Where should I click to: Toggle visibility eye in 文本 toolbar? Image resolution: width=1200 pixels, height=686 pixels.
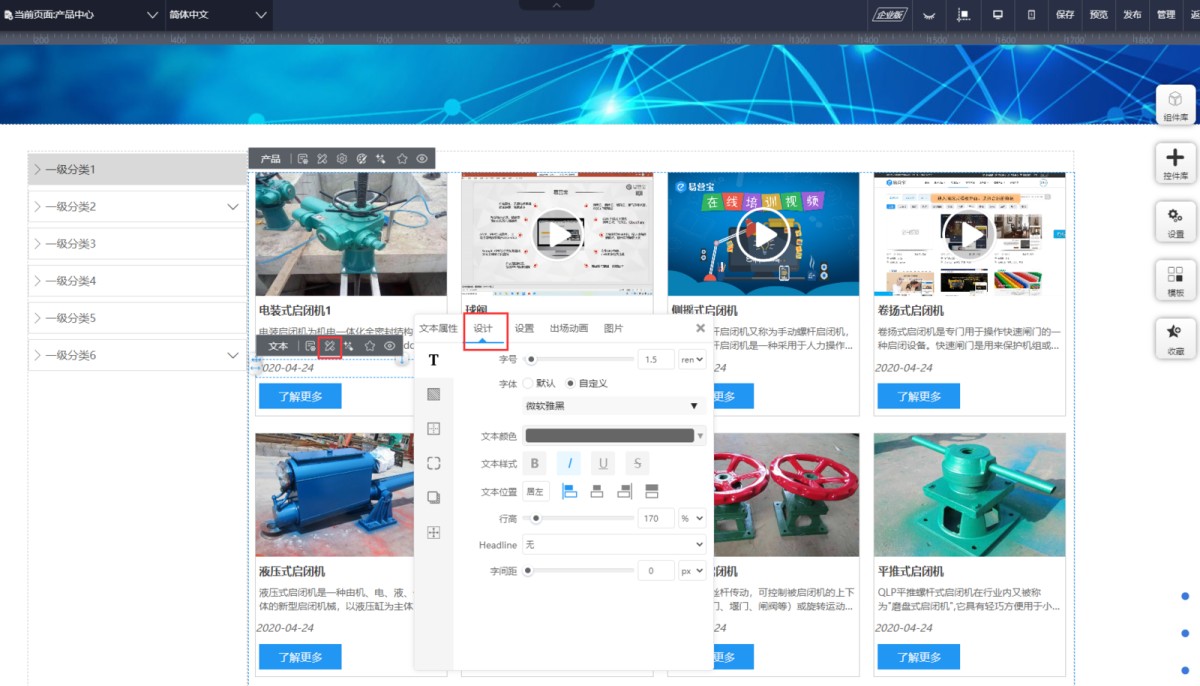(x=390, y=346)
